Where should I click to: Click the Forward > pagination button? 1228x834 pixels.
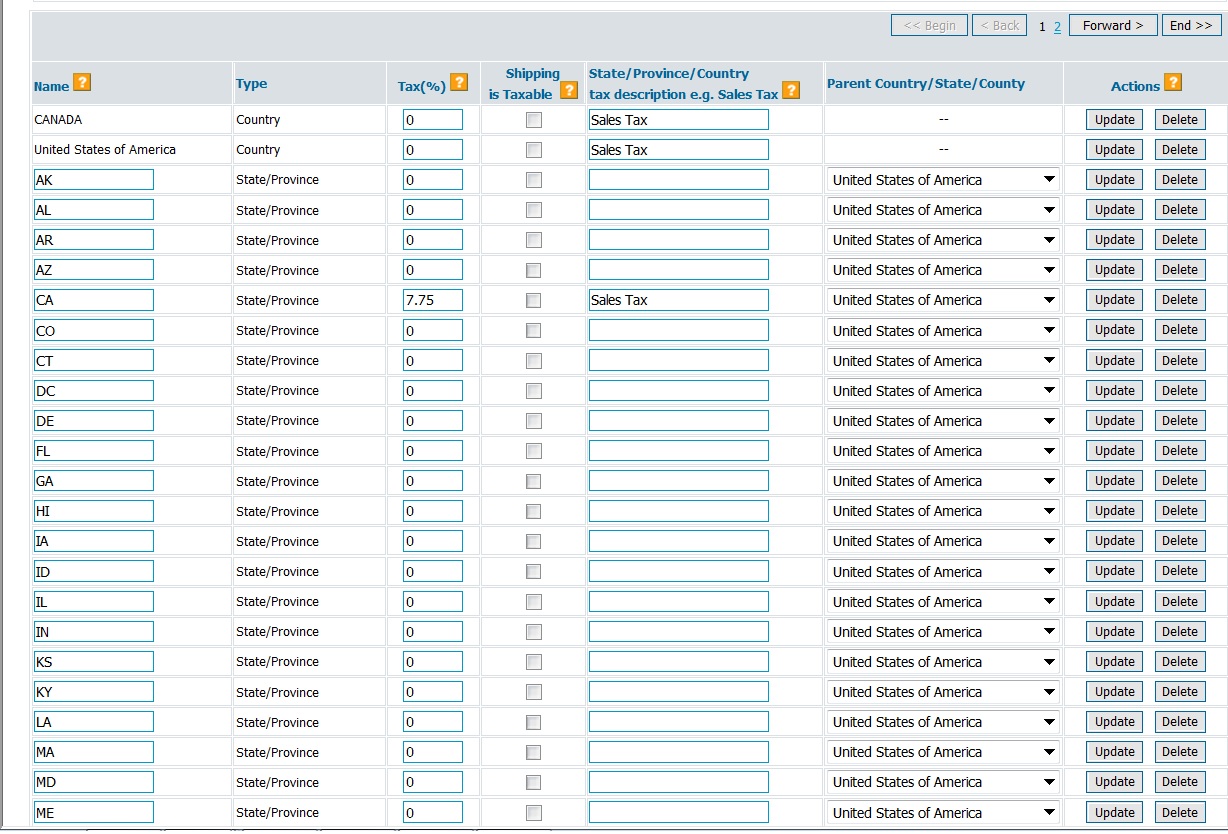(x=1113, y=26)
